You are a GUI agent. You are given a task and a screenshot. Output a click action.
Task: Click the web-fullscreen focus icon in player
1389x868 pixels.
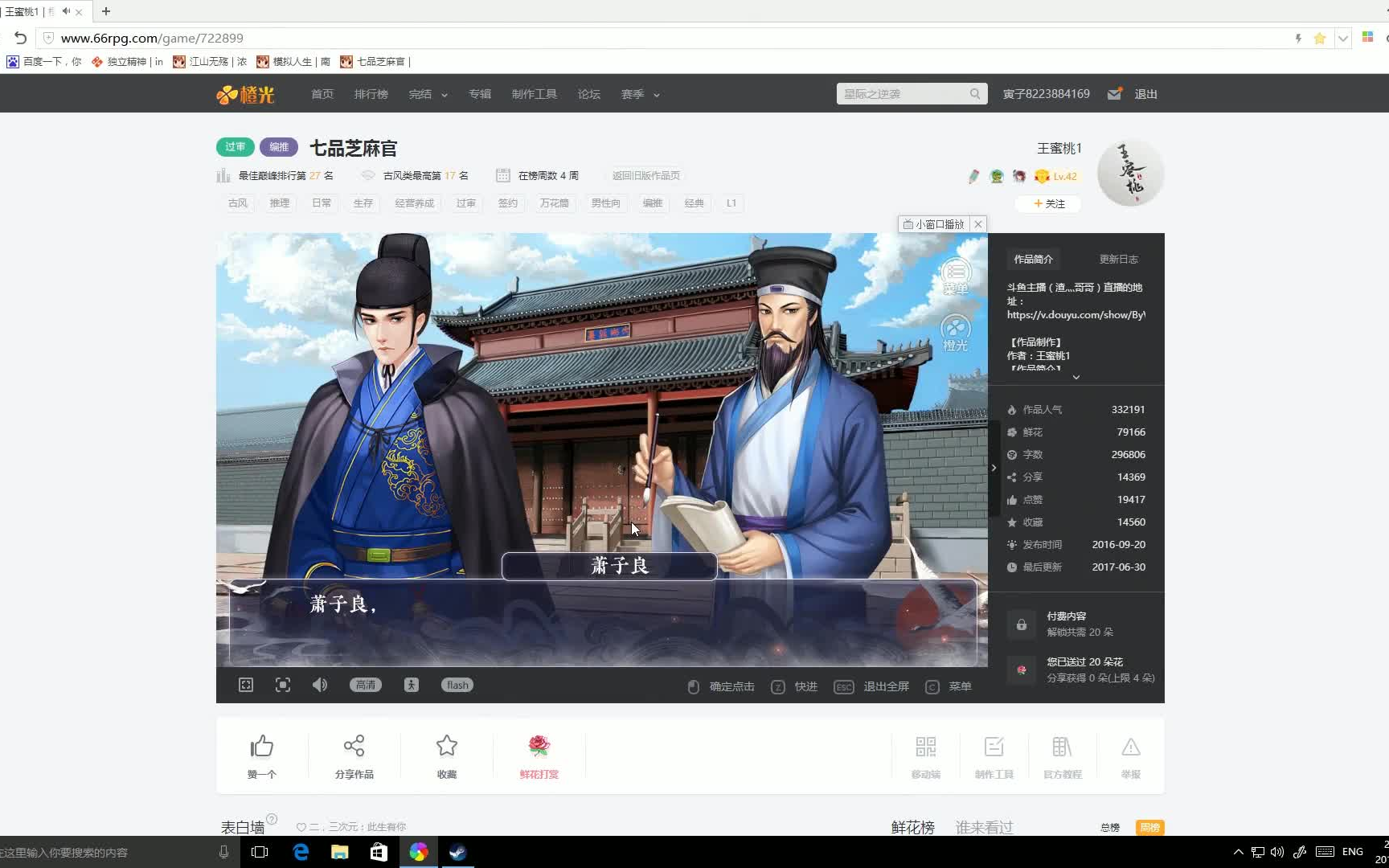(x=283, y=685)
